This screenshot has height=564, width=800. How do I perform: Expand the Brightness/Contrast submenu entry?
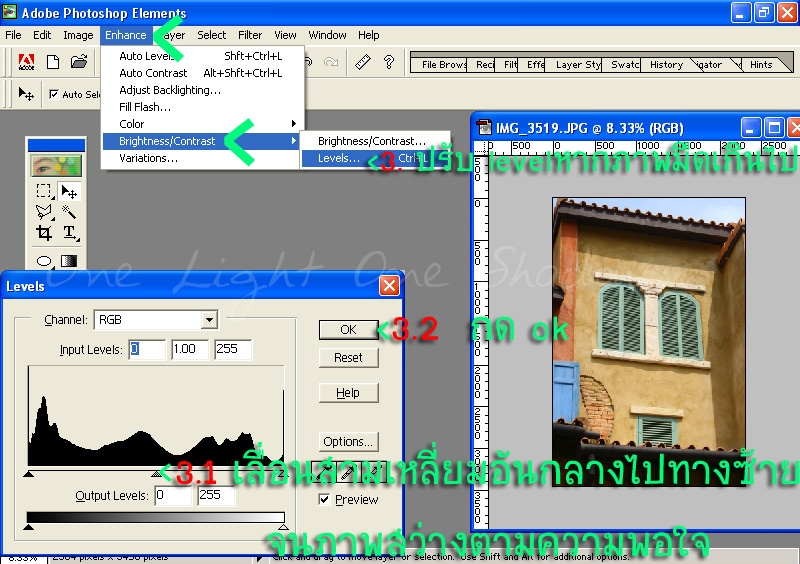(201, 141)
